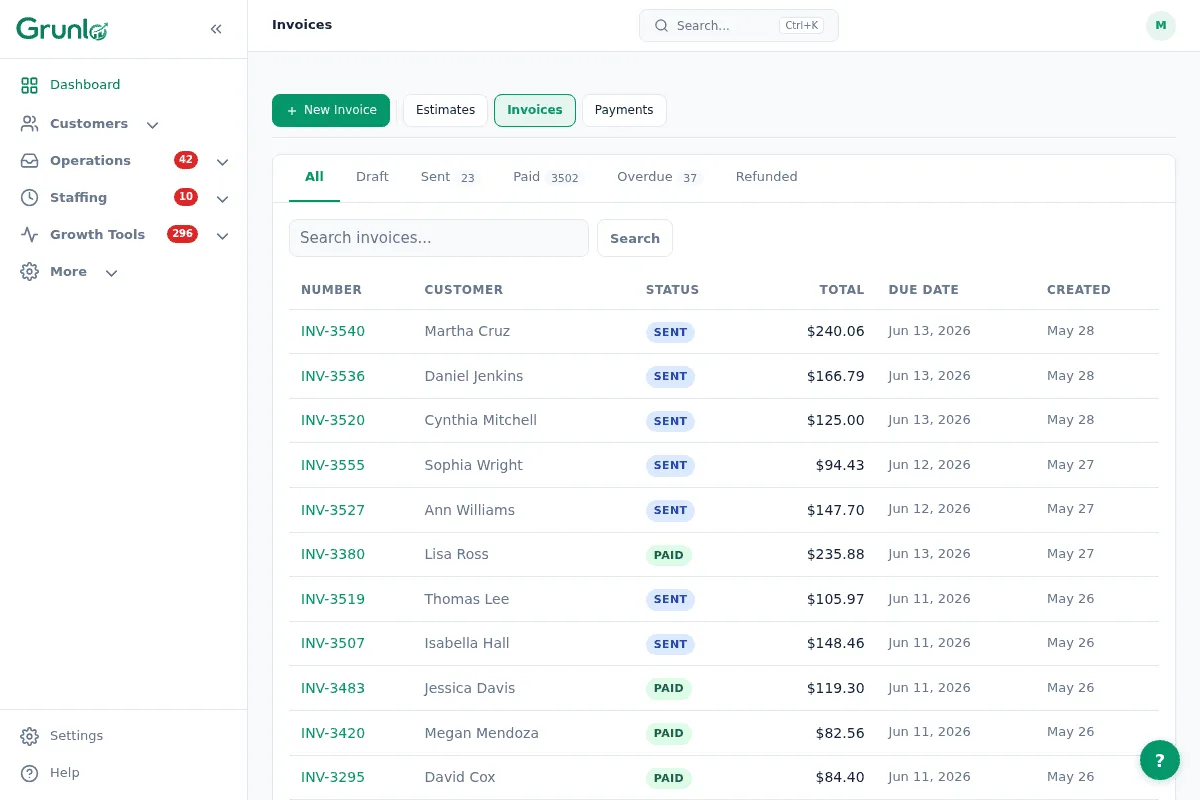Click the NUMBER column header
This screenshot has width=1200, height=800.
tap(331, 290)
